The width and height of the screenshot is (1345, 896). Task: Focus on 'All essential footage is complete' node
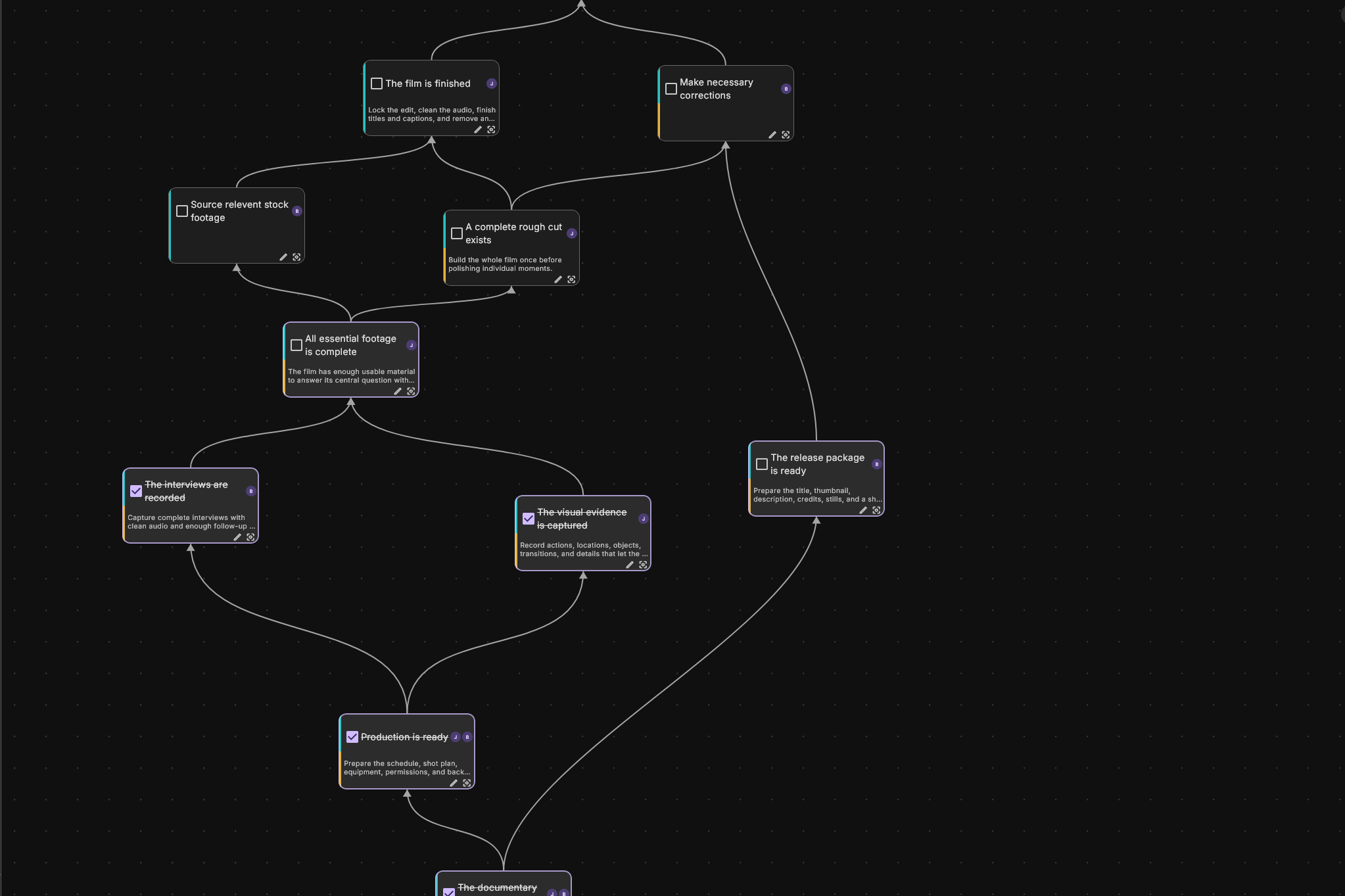coord(411,391)
